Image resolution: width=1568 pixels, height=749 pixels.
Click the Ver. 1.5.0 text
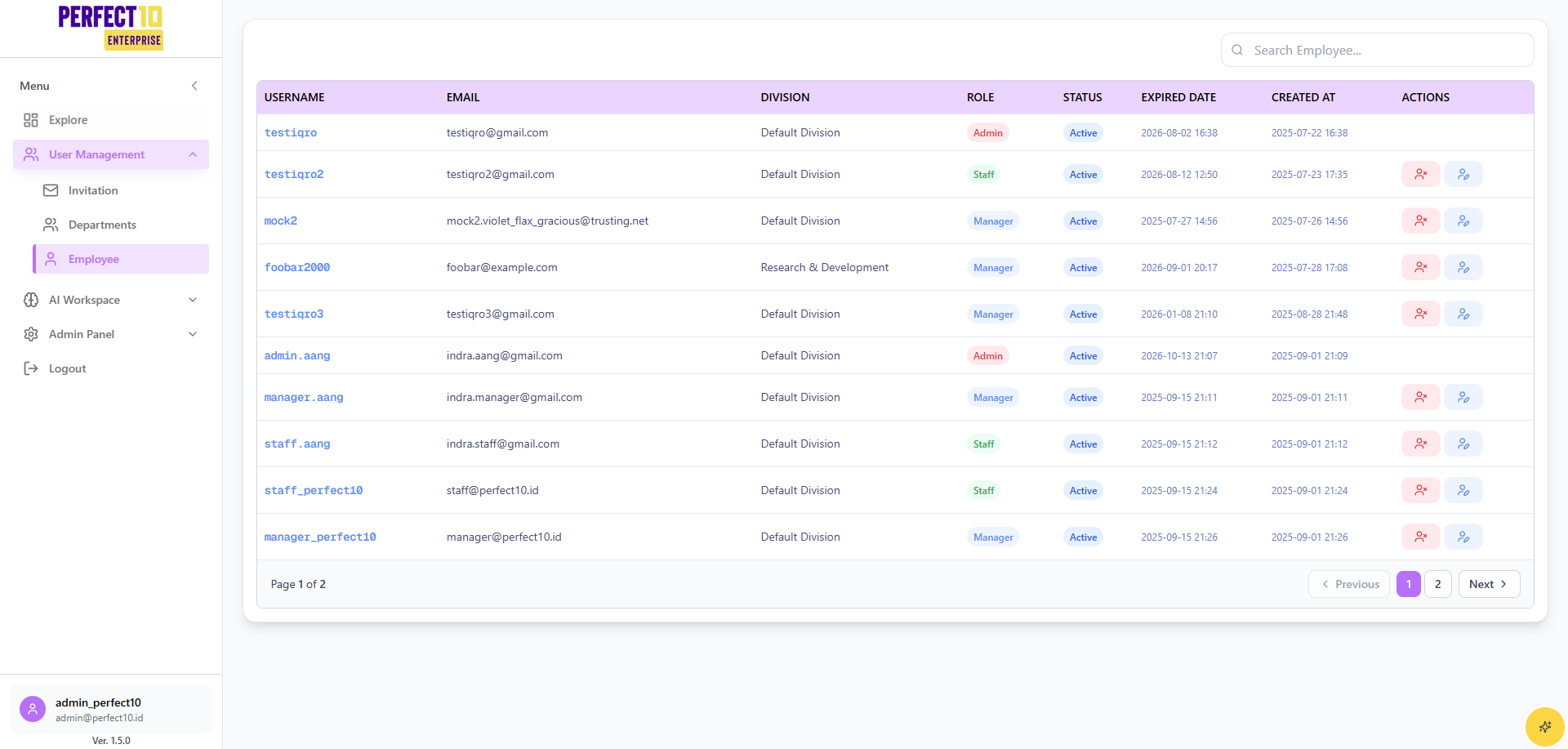tap(111, 741)
